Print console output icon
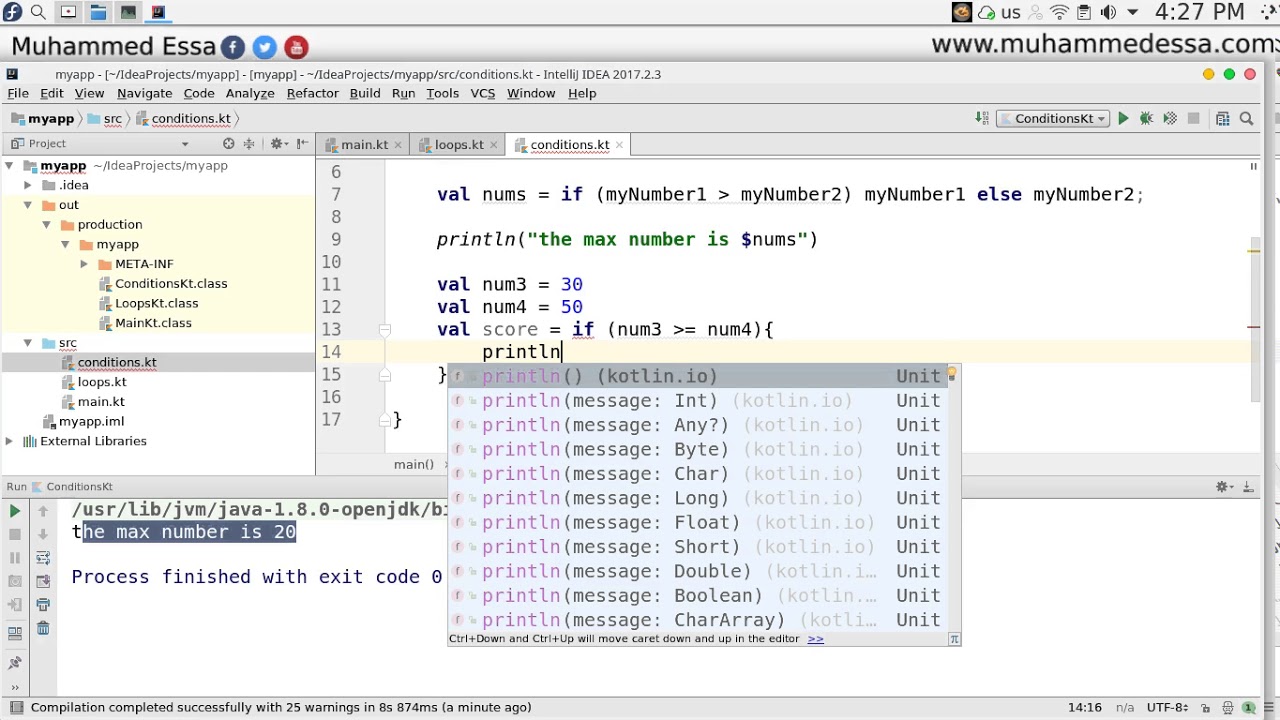This screenshot has height=720, width=1280. point(43,605)
